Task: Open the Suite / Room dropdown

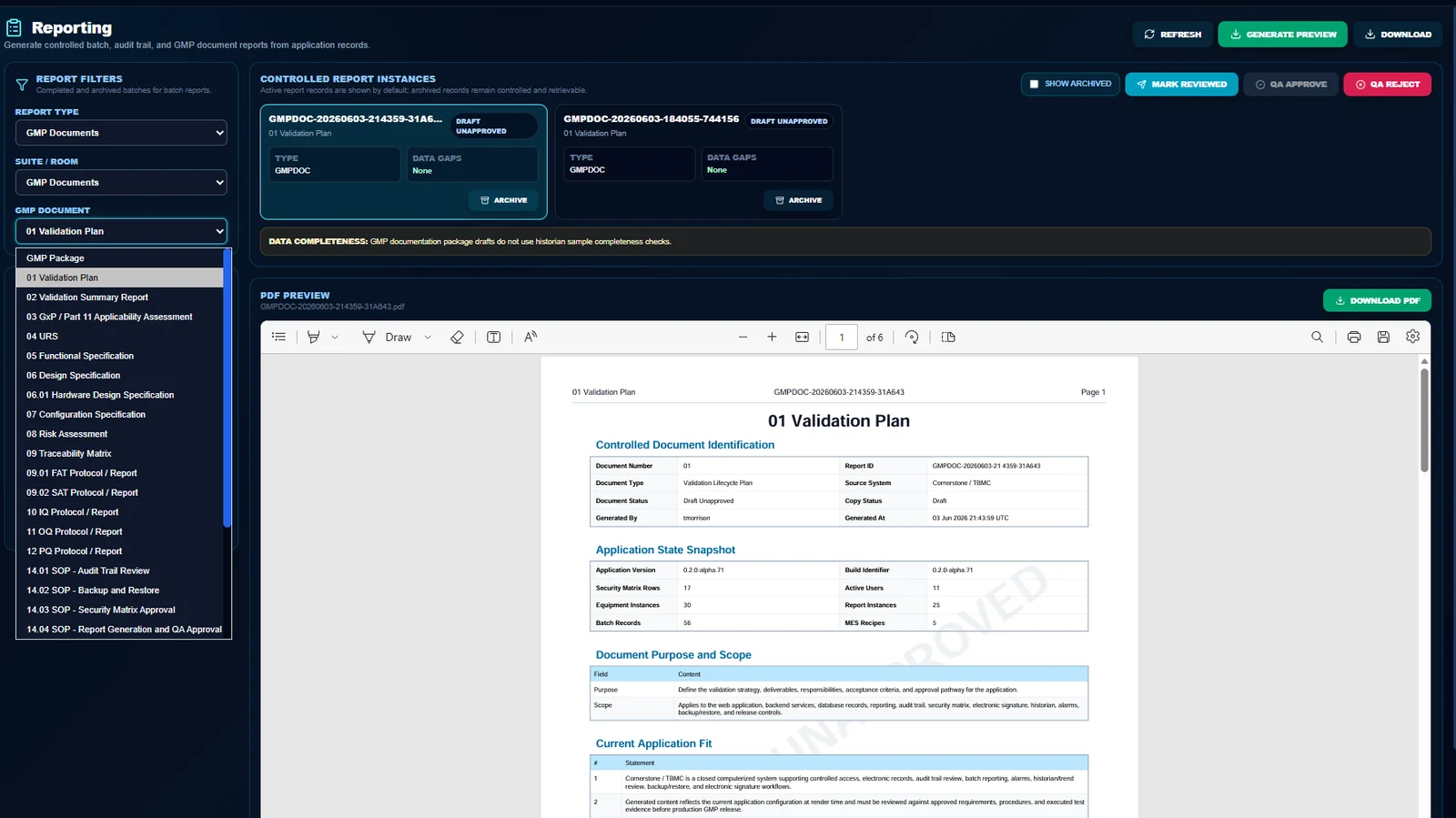Action: coord(121,182)
